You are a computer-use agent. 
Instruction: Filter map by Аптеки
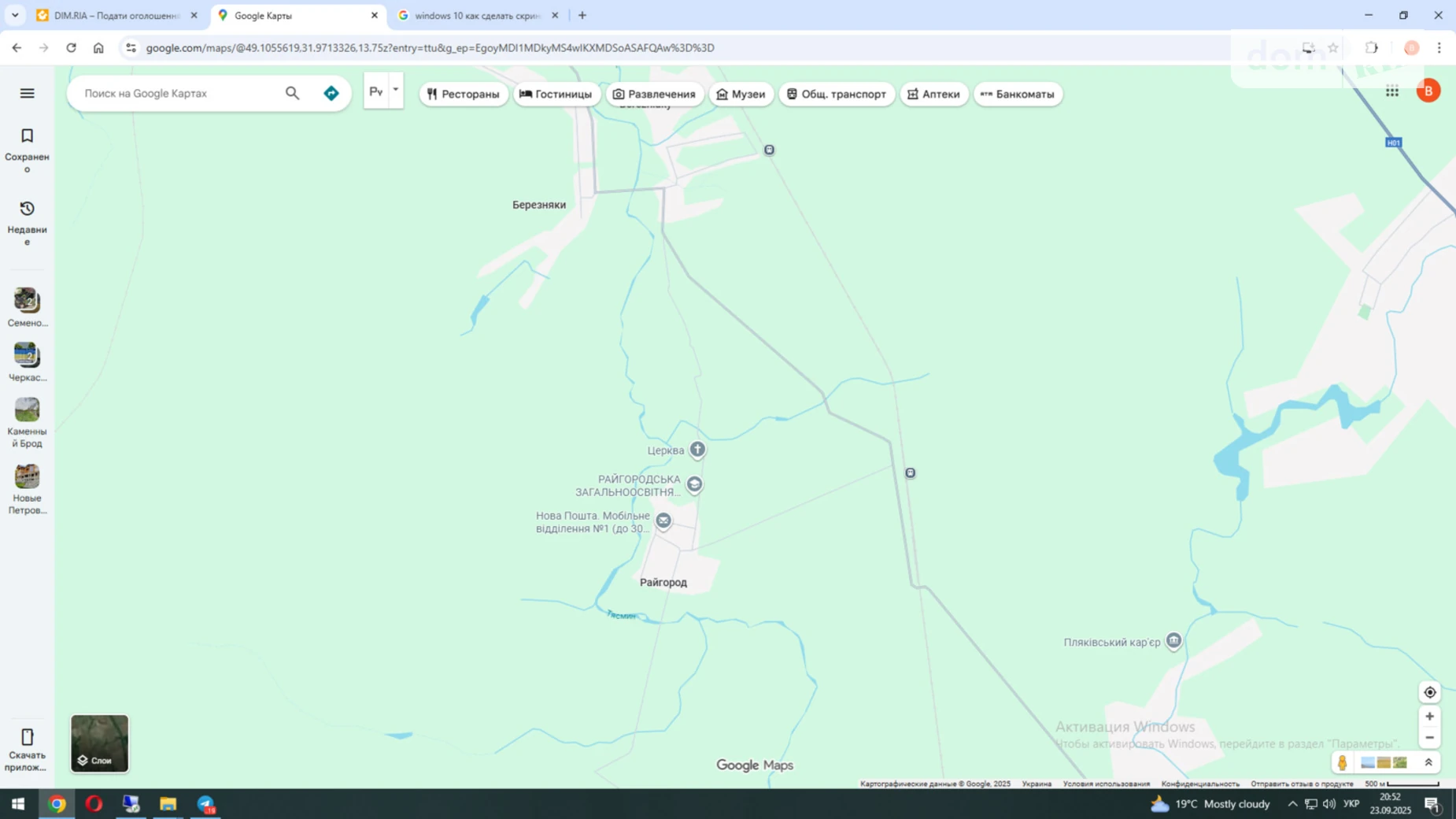click(x=933, y=94)
